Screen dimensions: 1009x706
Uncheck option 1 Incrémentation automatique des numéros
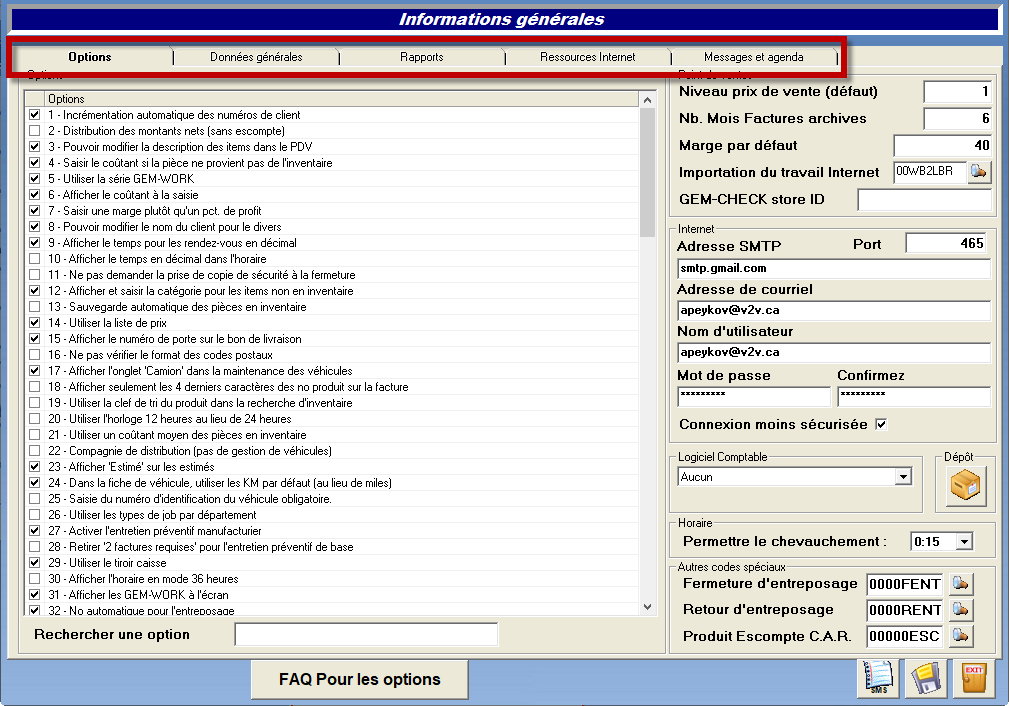point(35,115)
